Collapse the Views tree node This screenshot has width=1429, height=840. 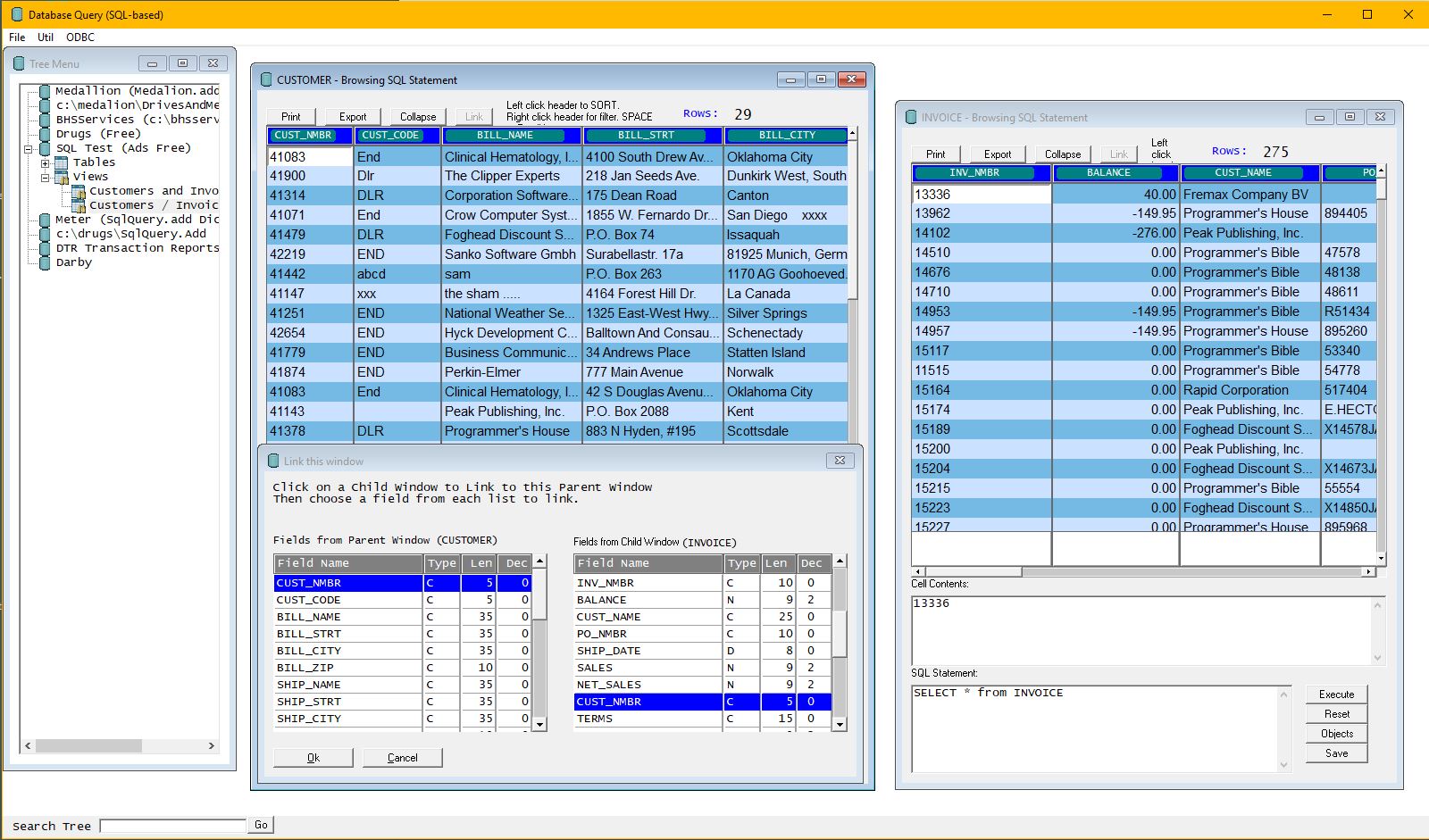[x=44, y=177]
